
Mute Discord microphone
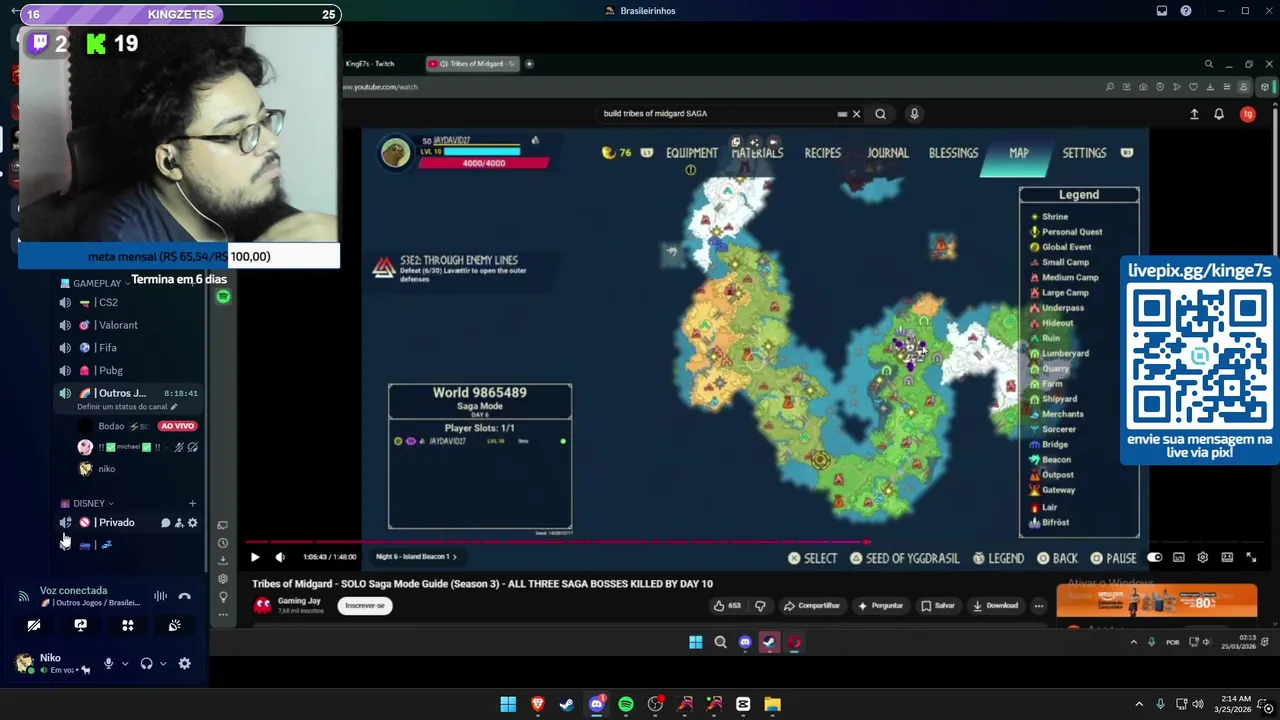click(x=108, y=664)
